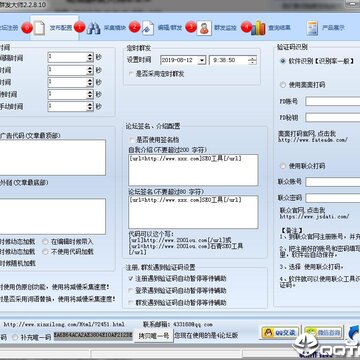Click the PD账号 input field
The height and width of the screenshot is (360, 360).
click(333, 101)
